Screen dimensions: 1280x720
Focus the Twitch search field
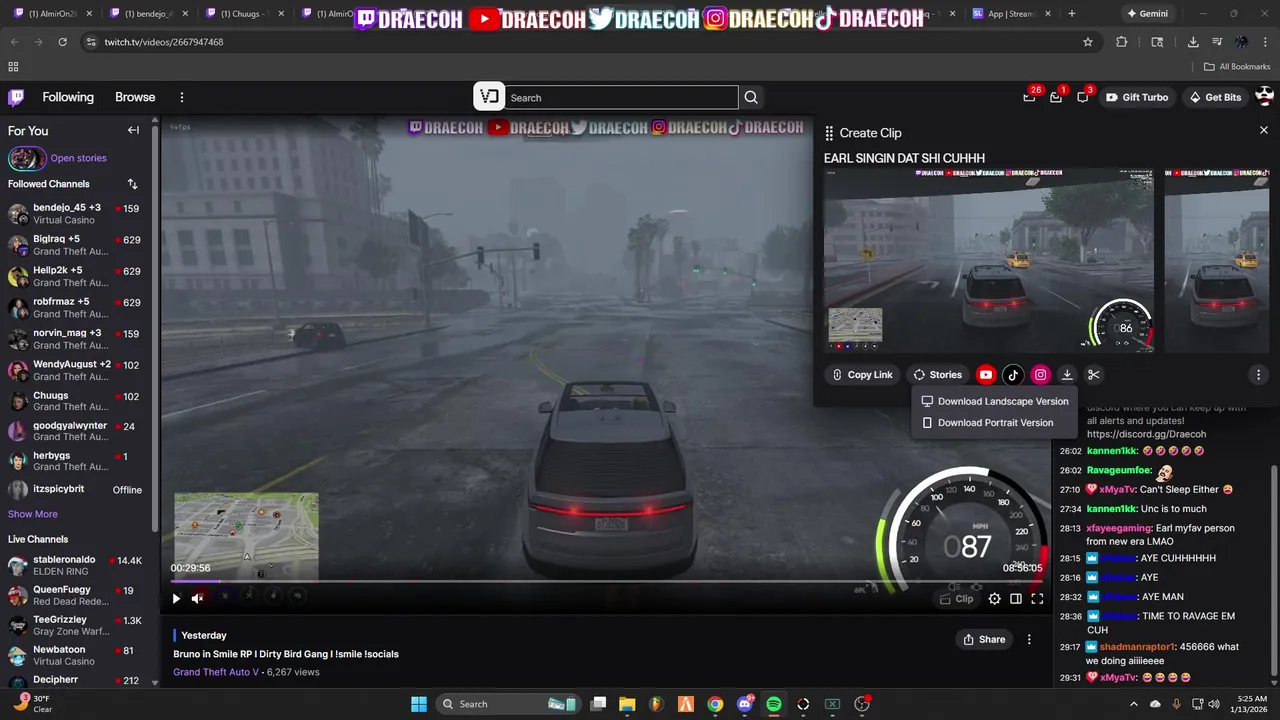(x=622, y=97)
